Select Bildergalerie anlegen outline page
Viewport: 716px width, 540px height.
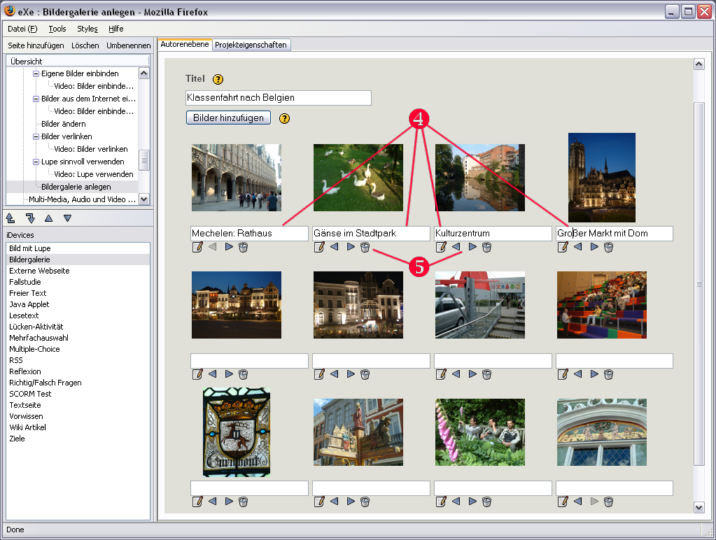click(76, 187)
